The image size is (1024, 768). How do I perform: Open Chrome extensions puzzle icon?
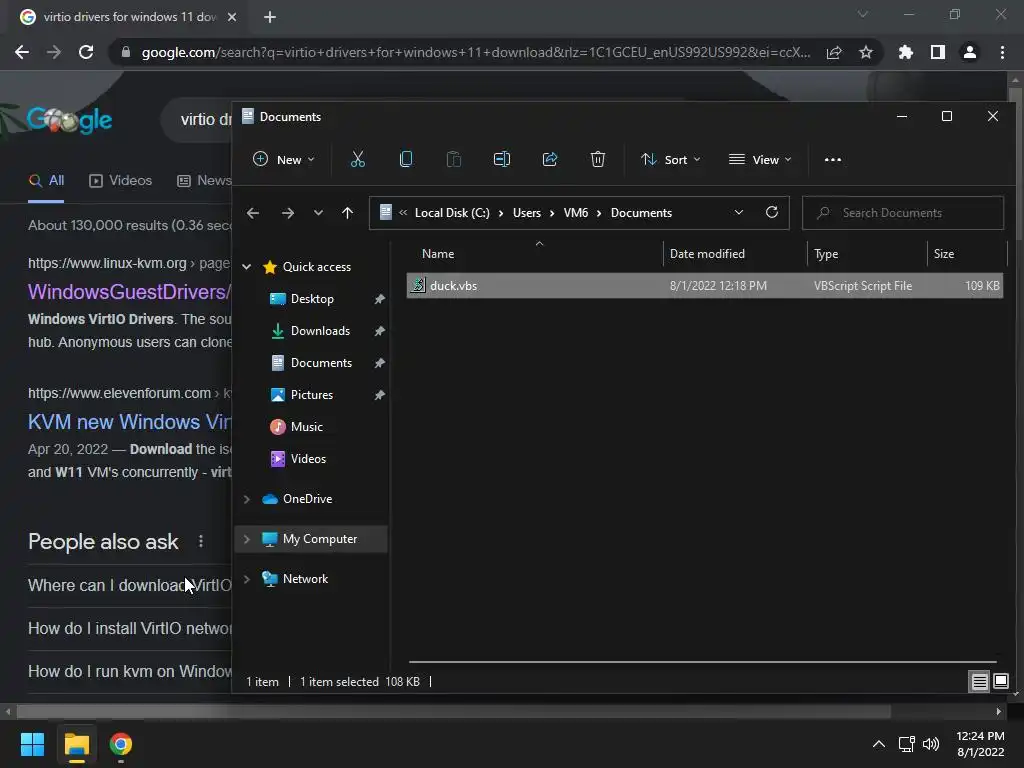[x=905, y=52]
